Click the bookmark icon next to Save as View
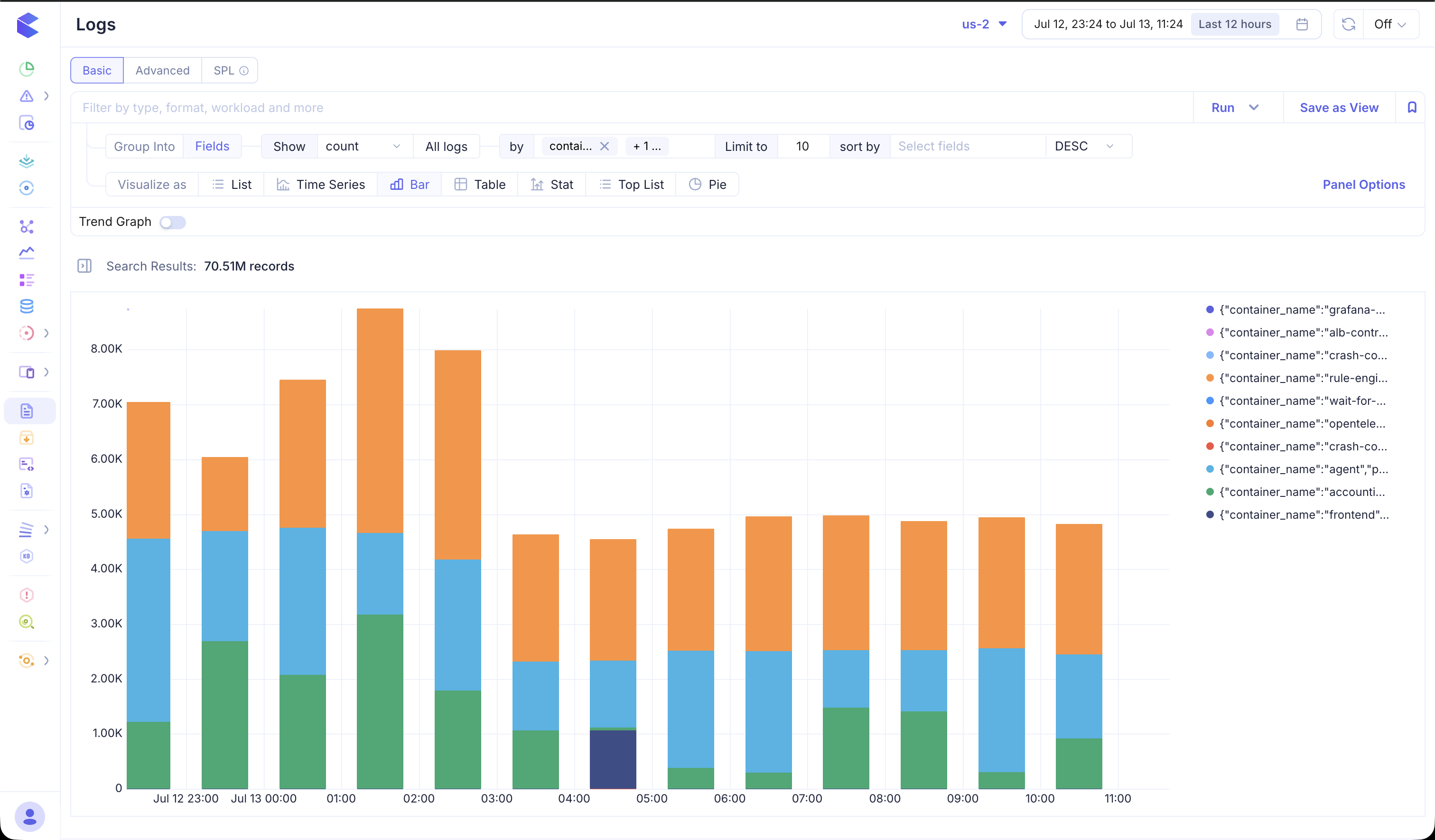This screenshot has width=1435, height=840. click(x=1412, y=108)
